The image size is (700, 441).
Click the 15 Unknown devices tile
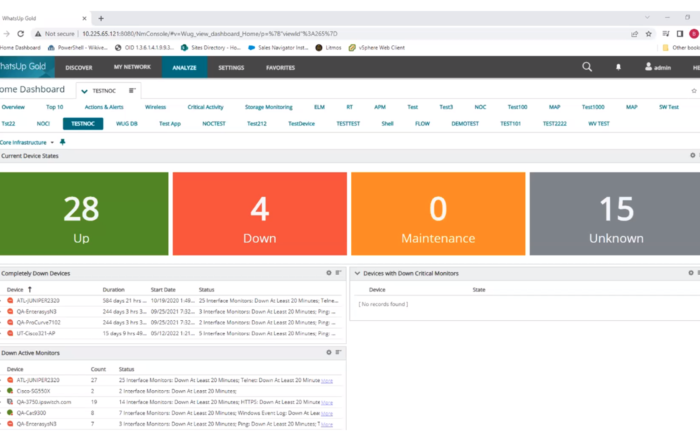point(615,214)
